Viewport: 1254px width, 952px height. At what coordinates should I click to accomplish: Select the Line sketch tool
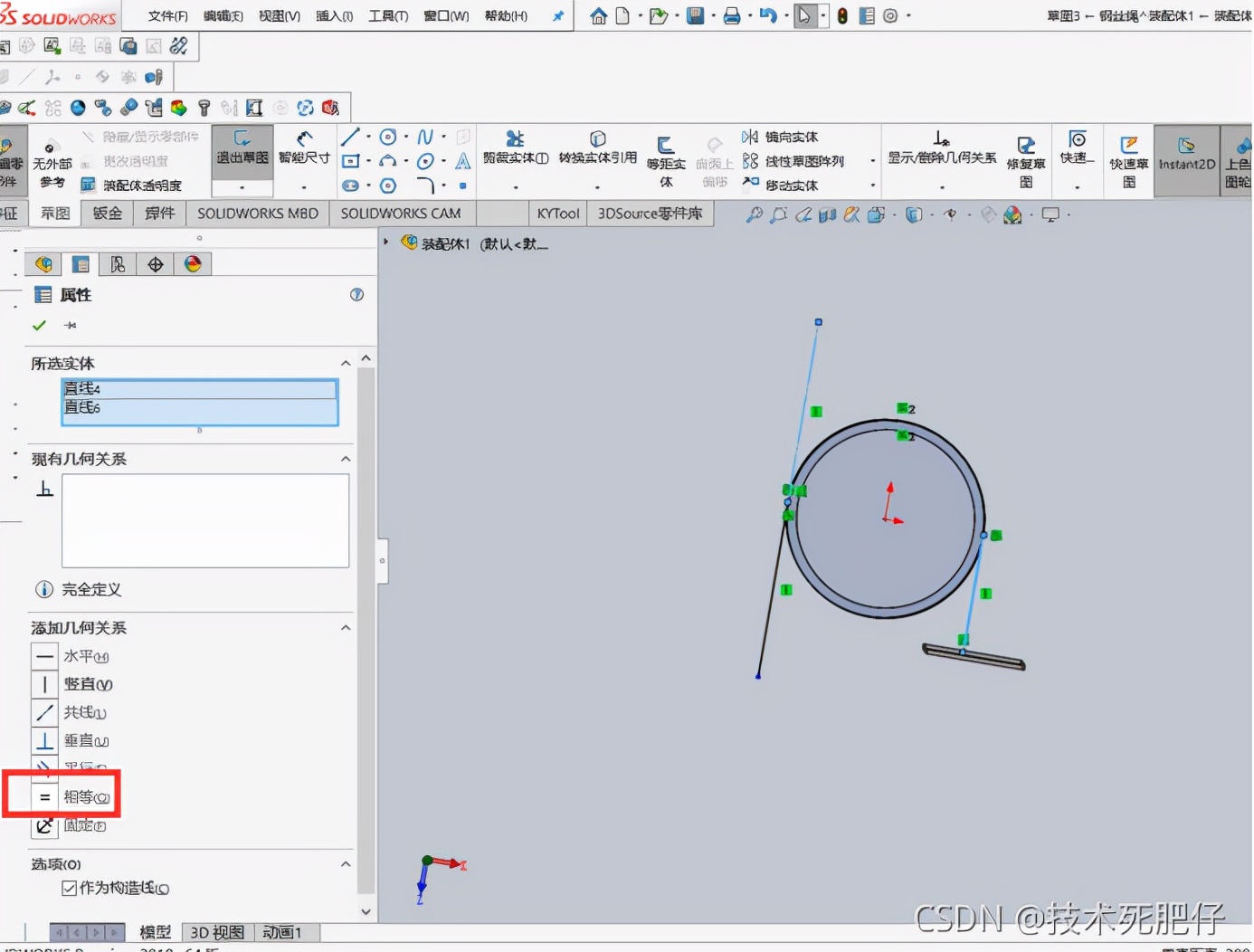pyautogui.click(x=349, y=135)
